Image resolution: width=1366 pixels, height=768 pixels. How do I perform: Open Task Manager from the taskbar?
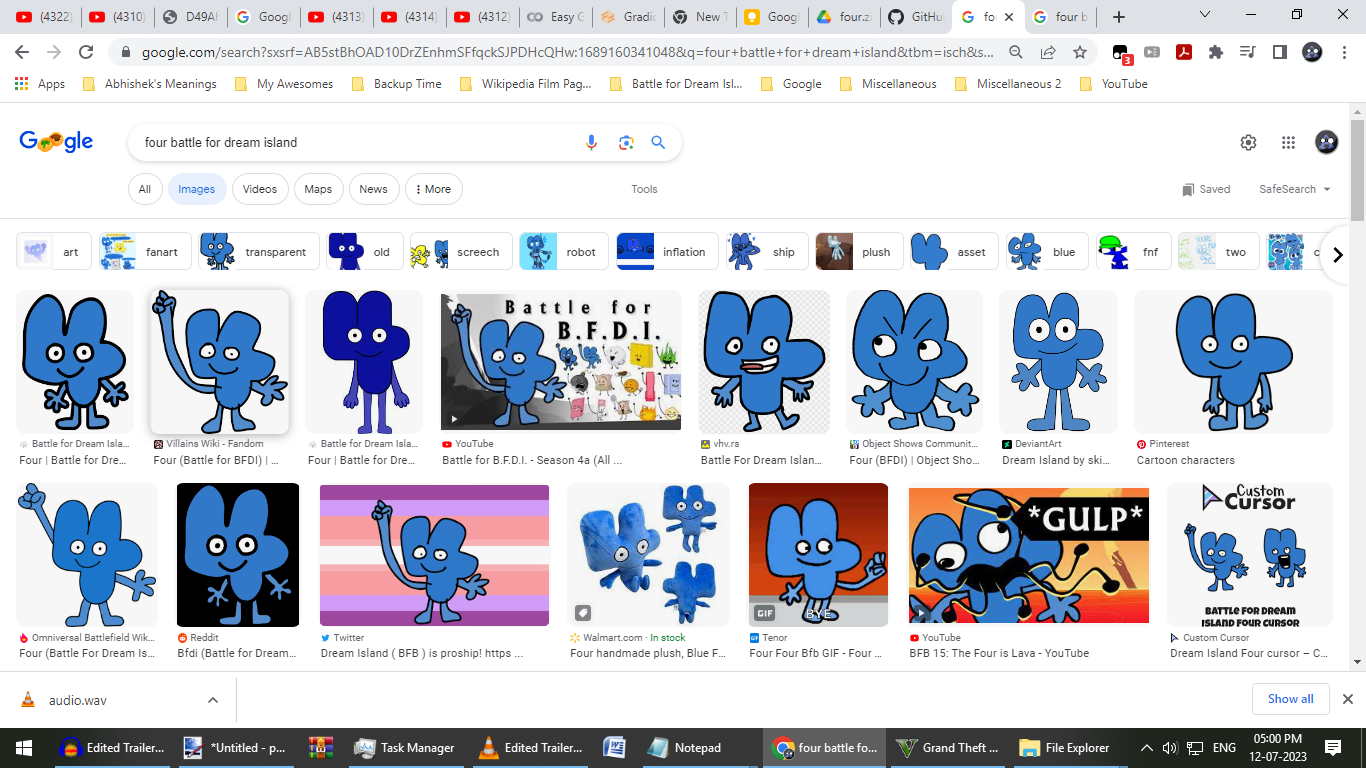point(405,747)
